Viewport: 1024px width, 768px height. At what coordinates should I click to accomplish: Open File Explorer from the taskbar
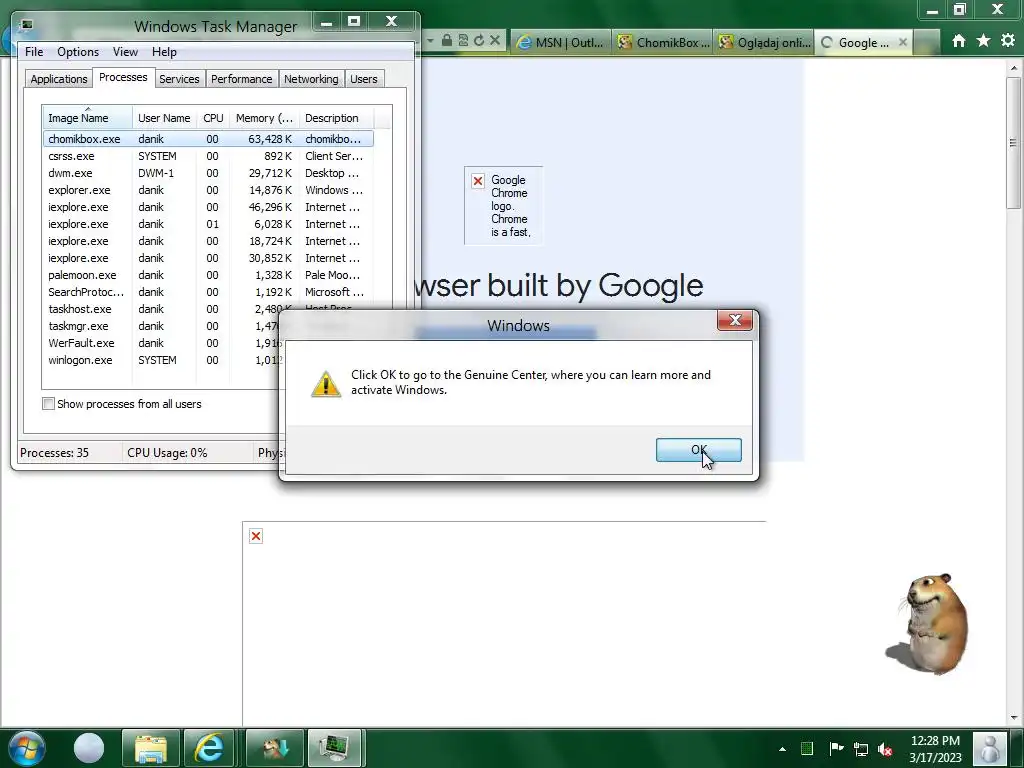(x=150, y=748)
